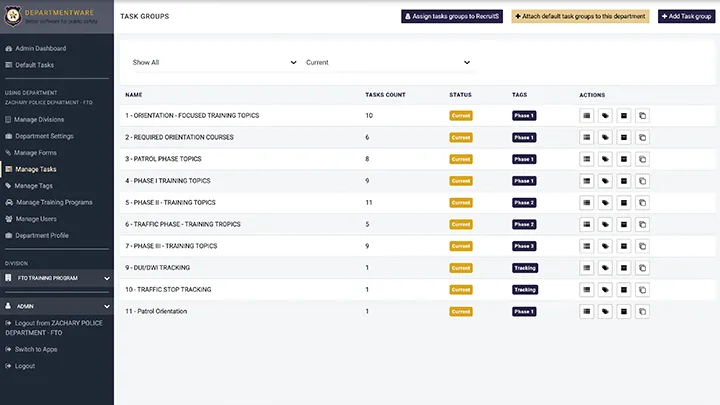Click the archive icon for Phase III Training Topics
This screenshot has height=405, width=720.
pos(624,246)
